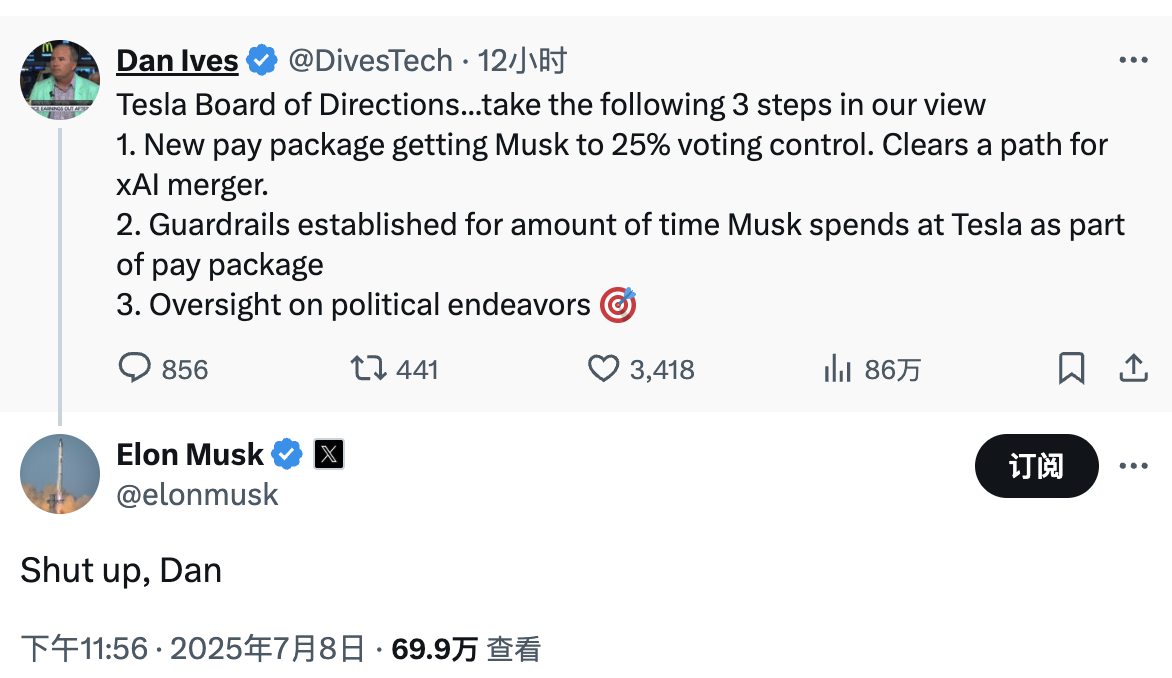
Task: Expand the target emoji in the tweet text
Action: click(618, 304)
